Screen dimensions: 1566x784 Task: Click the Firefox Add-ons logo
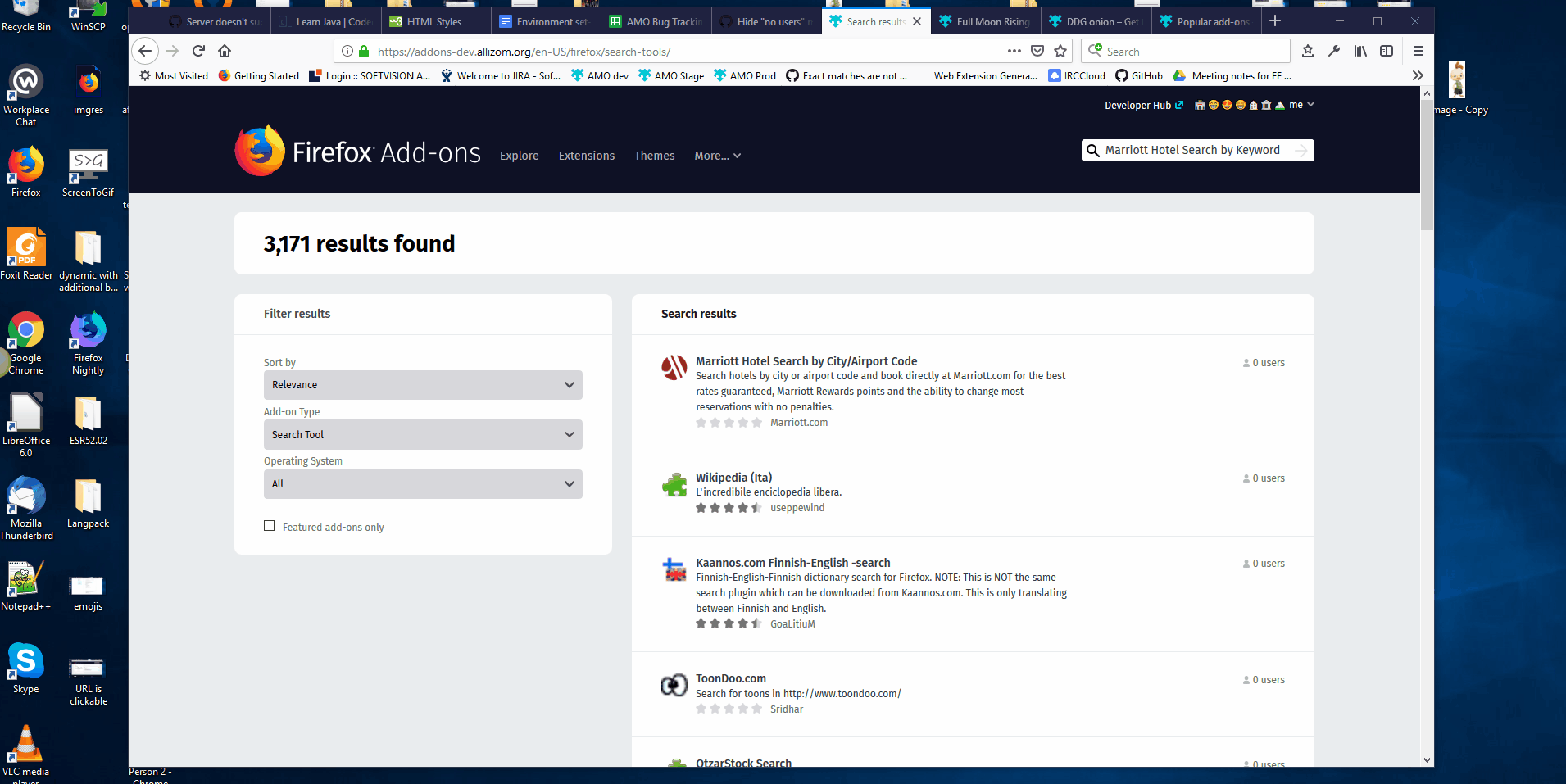[358, 152]
